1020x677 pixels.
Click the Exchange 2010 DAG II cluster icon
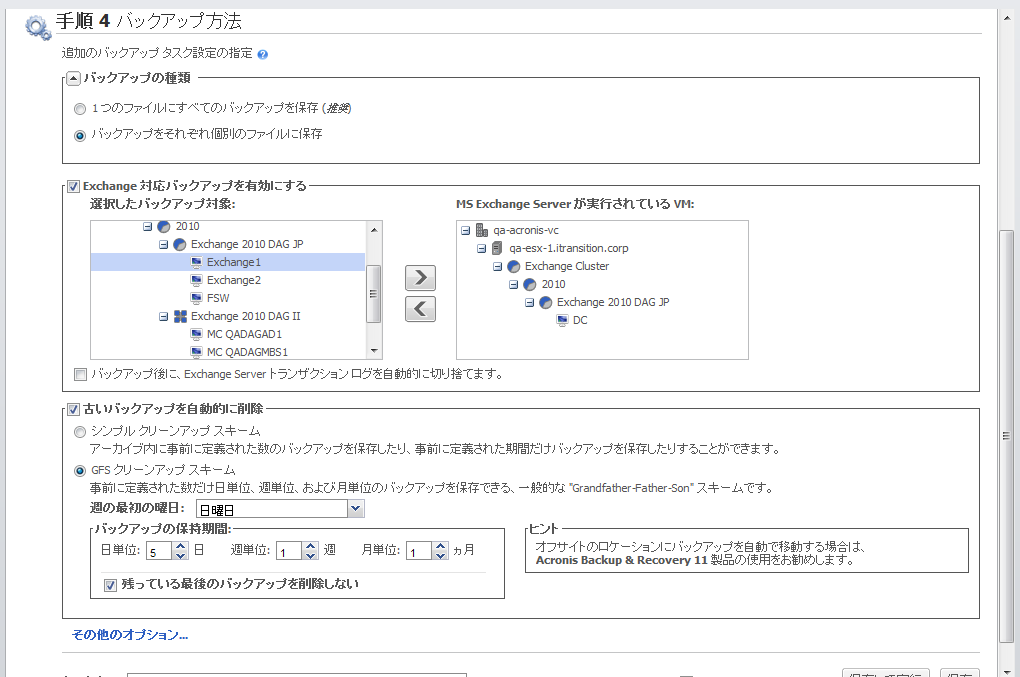tap(180, 316)
